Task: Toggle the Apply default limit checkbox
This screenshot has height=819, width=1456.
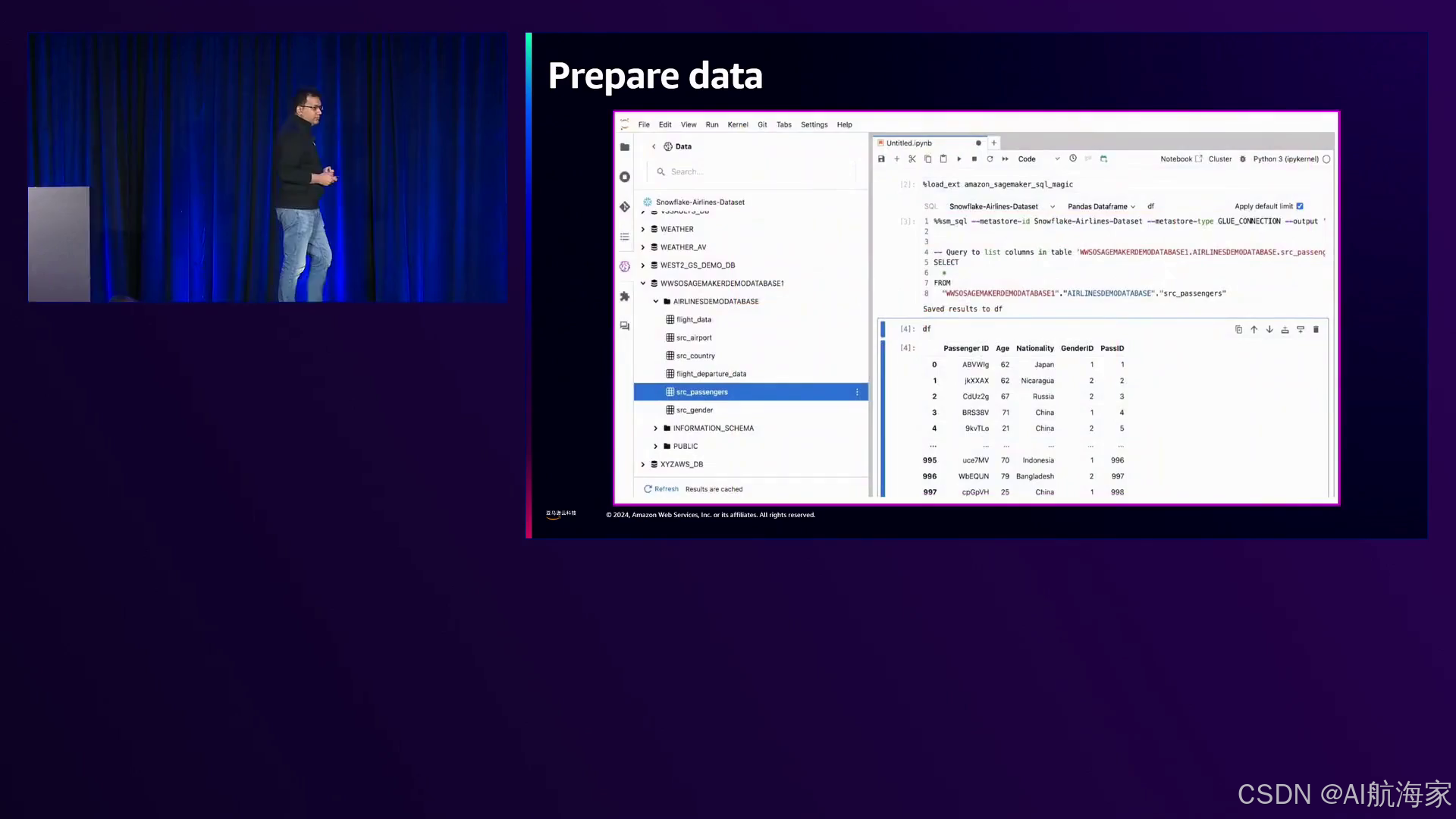Action: (1300, 206)
